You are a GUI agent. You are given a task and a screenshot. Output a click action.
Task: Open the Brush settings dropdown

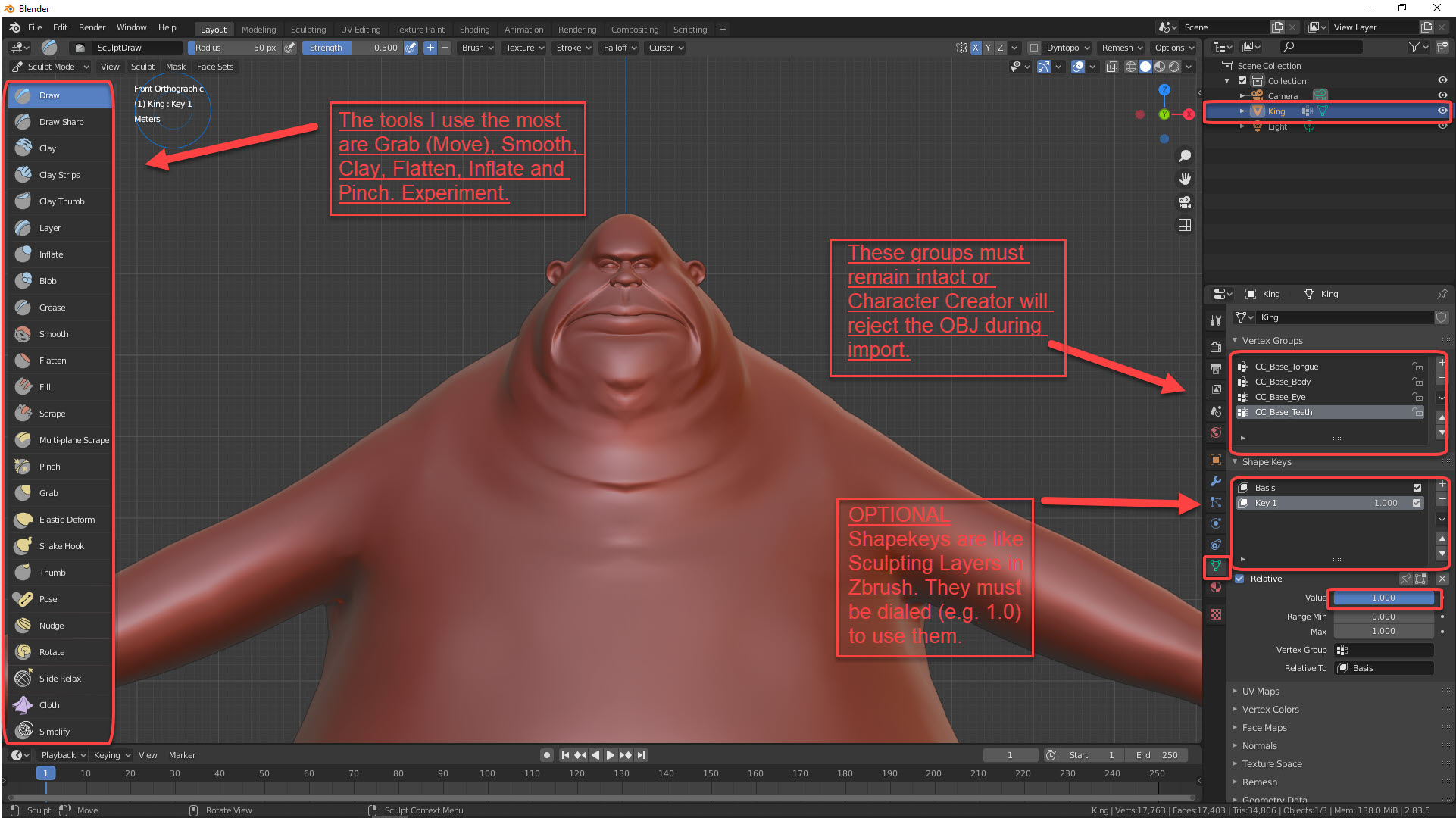tap(477, 48)
